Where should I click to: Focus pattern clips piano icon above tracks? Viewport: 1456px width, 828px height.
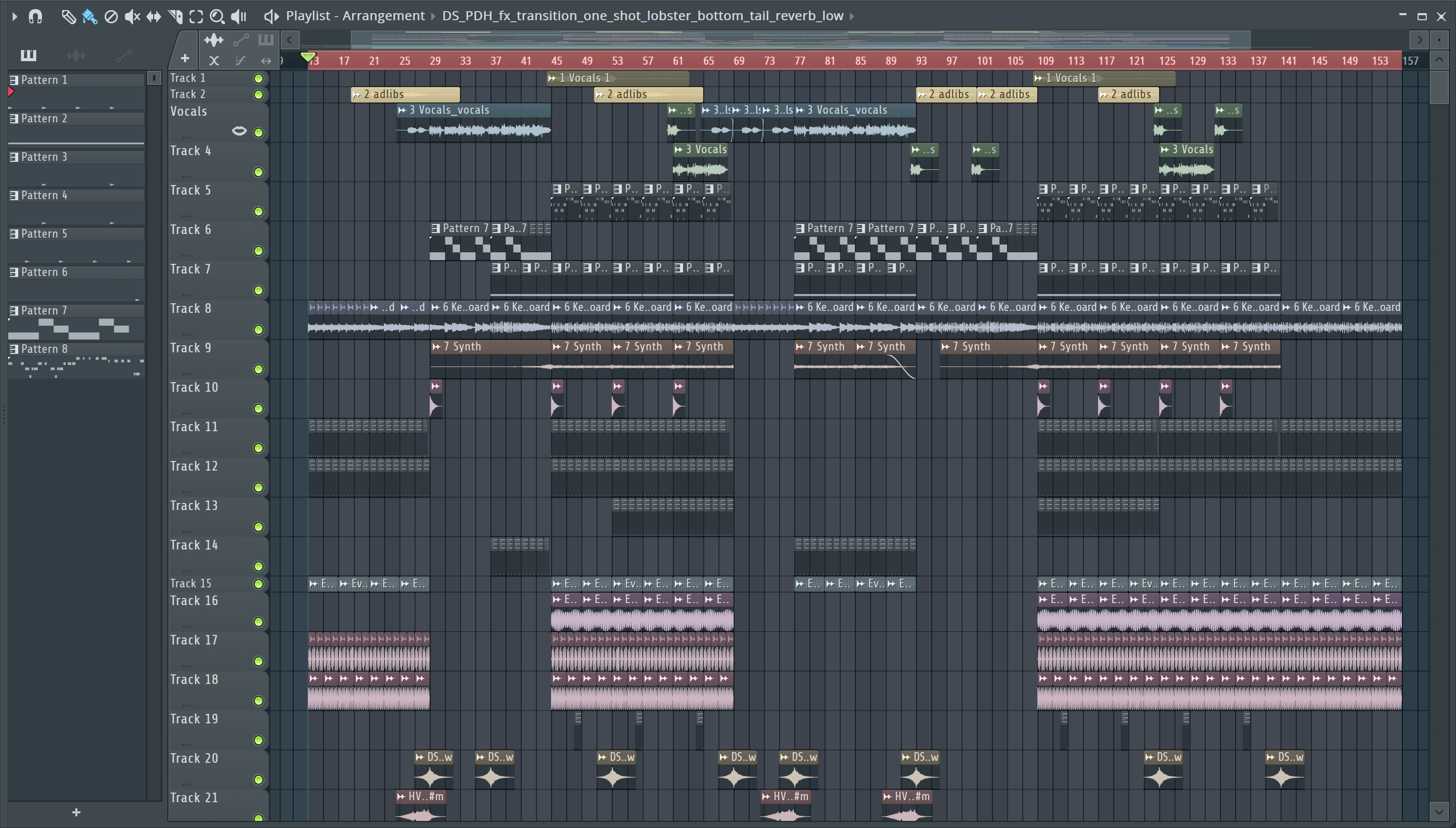265,40
